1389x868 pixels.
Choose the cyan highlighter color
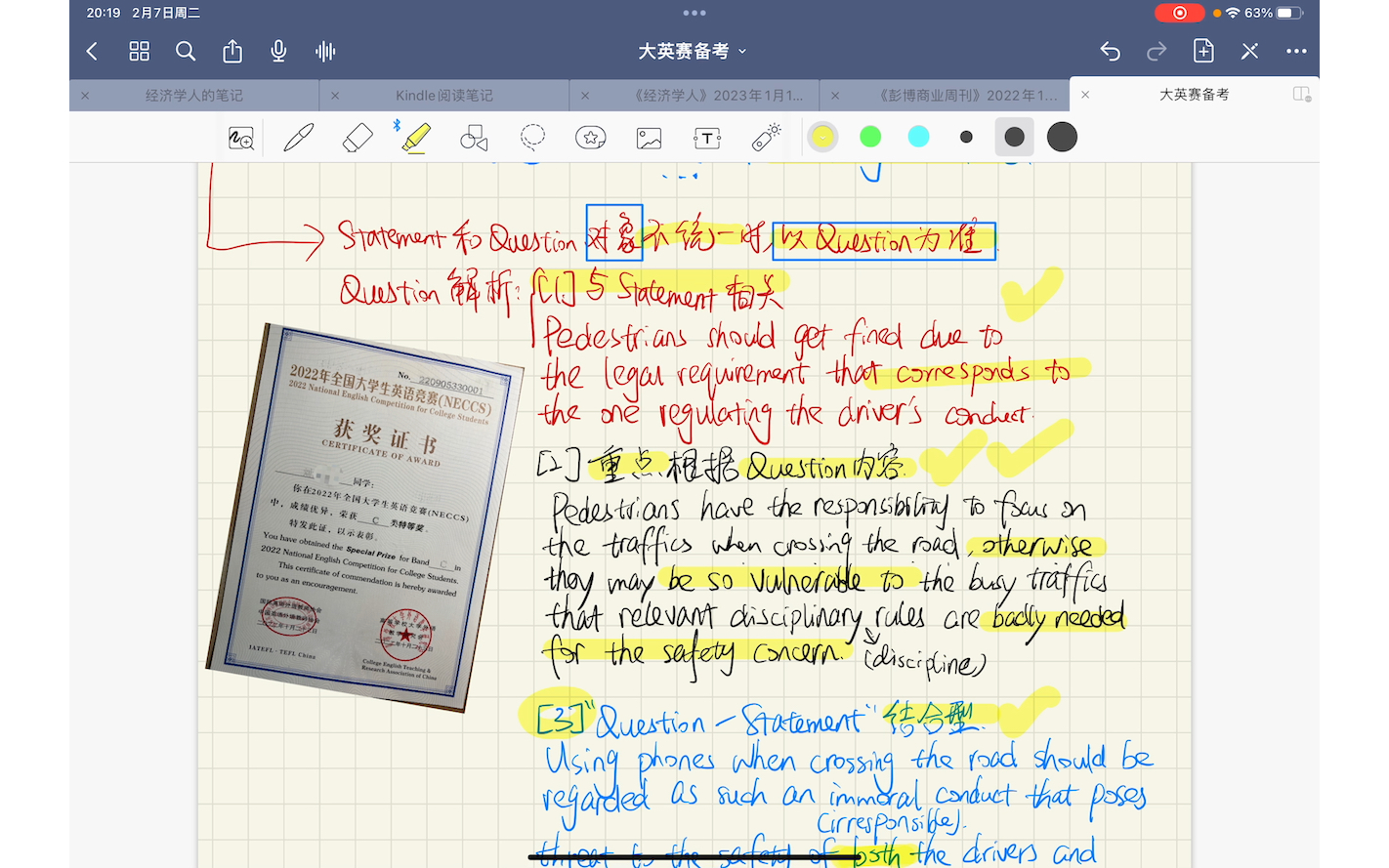(918, 137)
